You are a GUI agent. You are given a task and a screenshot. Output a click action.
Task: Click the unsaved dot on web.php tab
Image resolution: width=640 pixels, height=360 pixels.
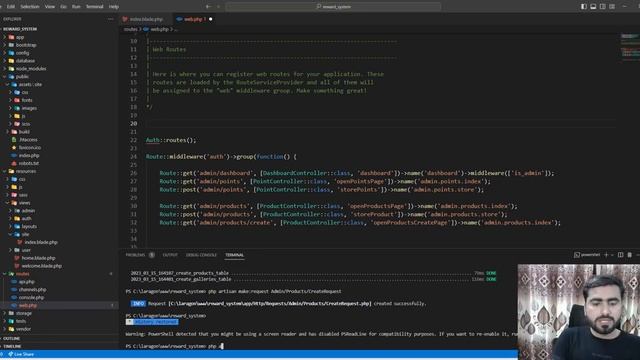point(211,19)
